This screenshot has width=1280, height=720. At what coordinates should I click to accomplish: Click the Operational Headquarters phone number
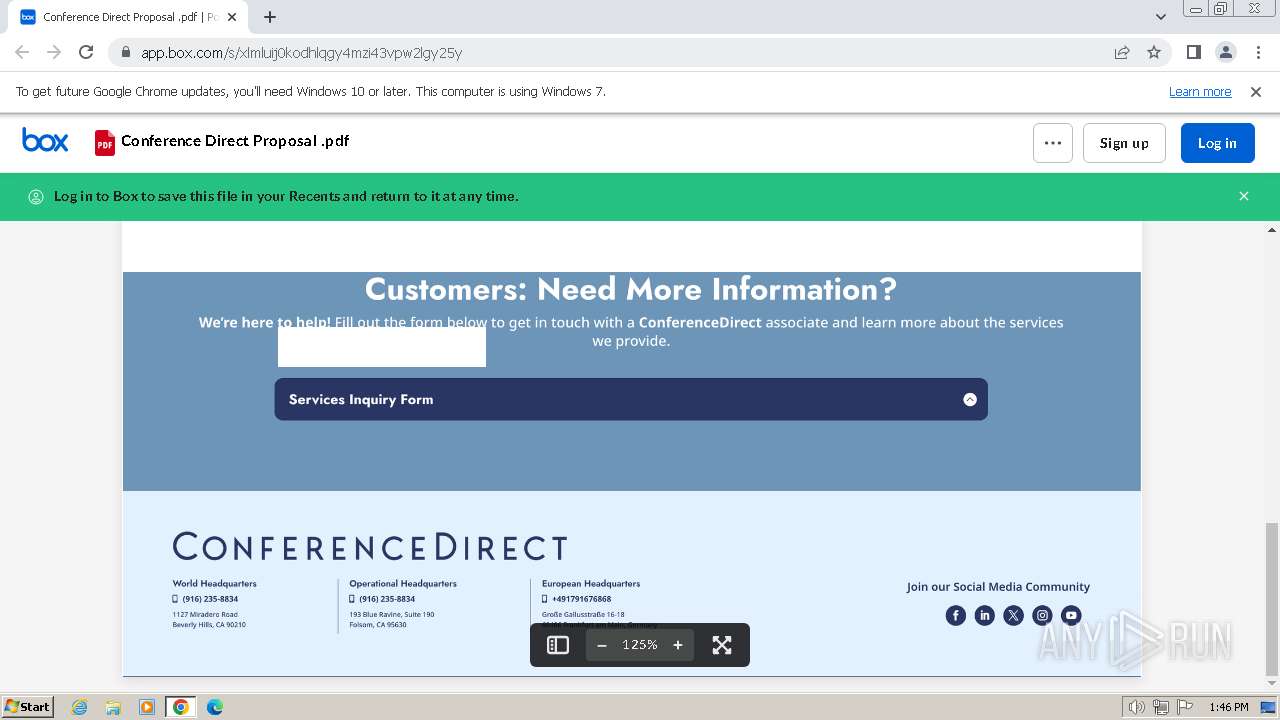(387, 599)
